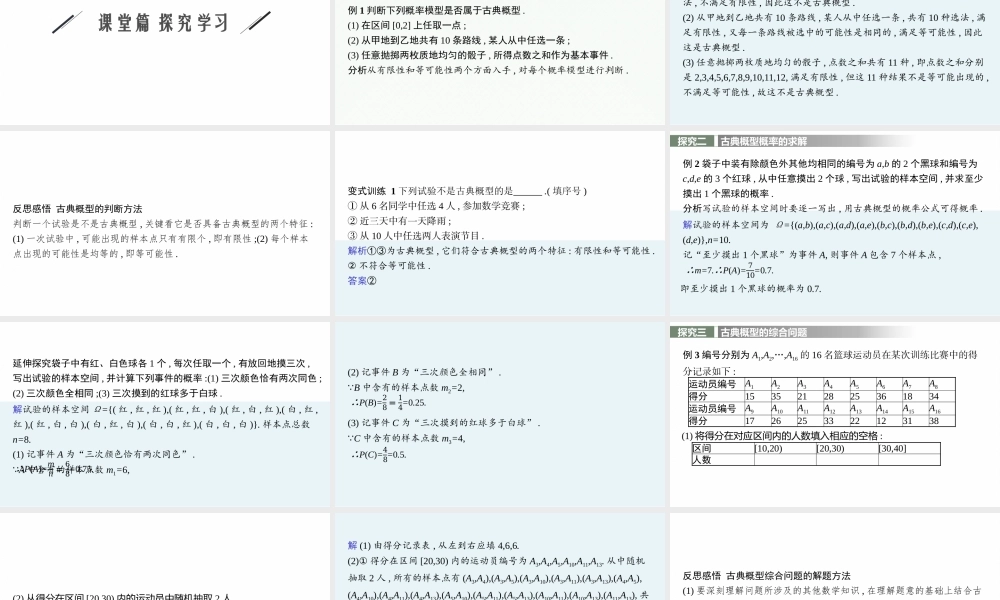Click the decorative slash icon left of title
This screenshot has height=600, width=1000.
(x=66, y=19)
